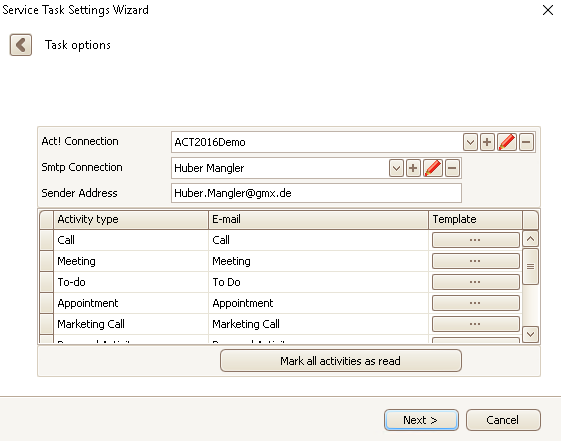Click into the Sender Address field
The width and height of the screenshot is (561, 441).
[x=316, y=193]
